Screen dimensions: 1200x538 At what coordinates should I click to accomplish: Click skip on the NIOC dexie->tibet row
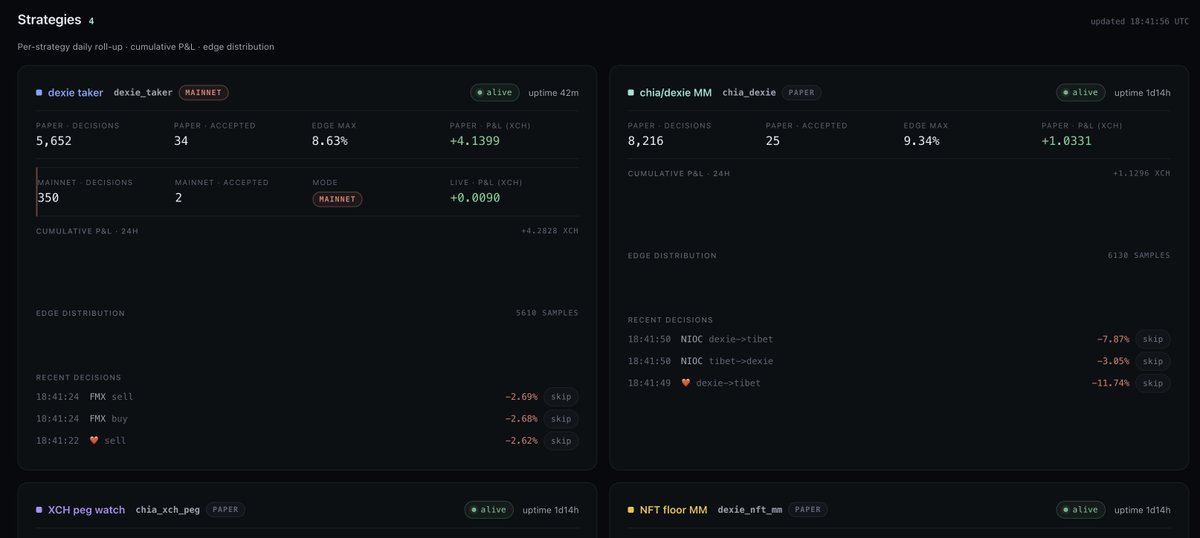(x=1153, y=339)
